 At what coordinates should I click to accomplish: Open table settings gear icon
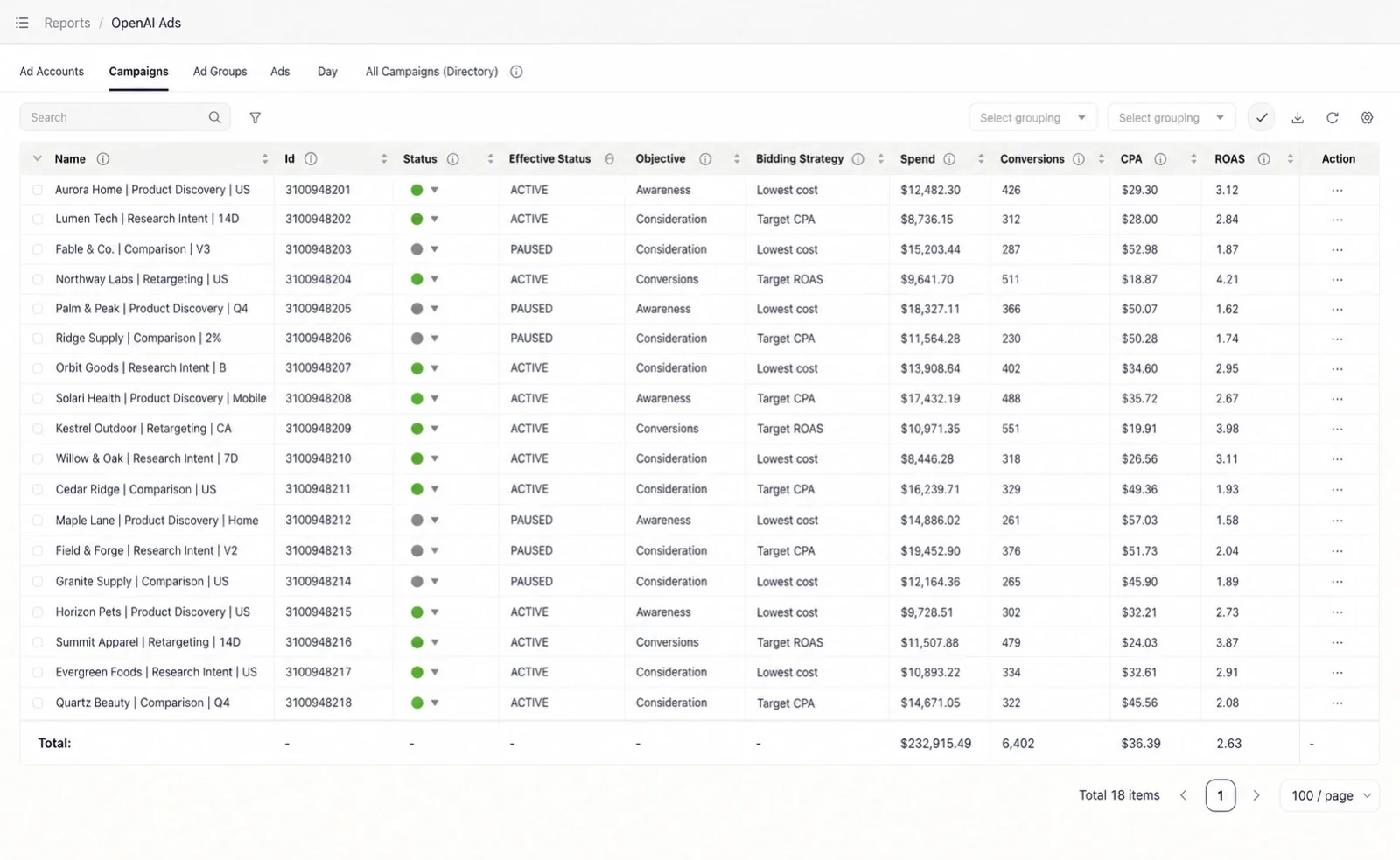[x=1367, y=117]
